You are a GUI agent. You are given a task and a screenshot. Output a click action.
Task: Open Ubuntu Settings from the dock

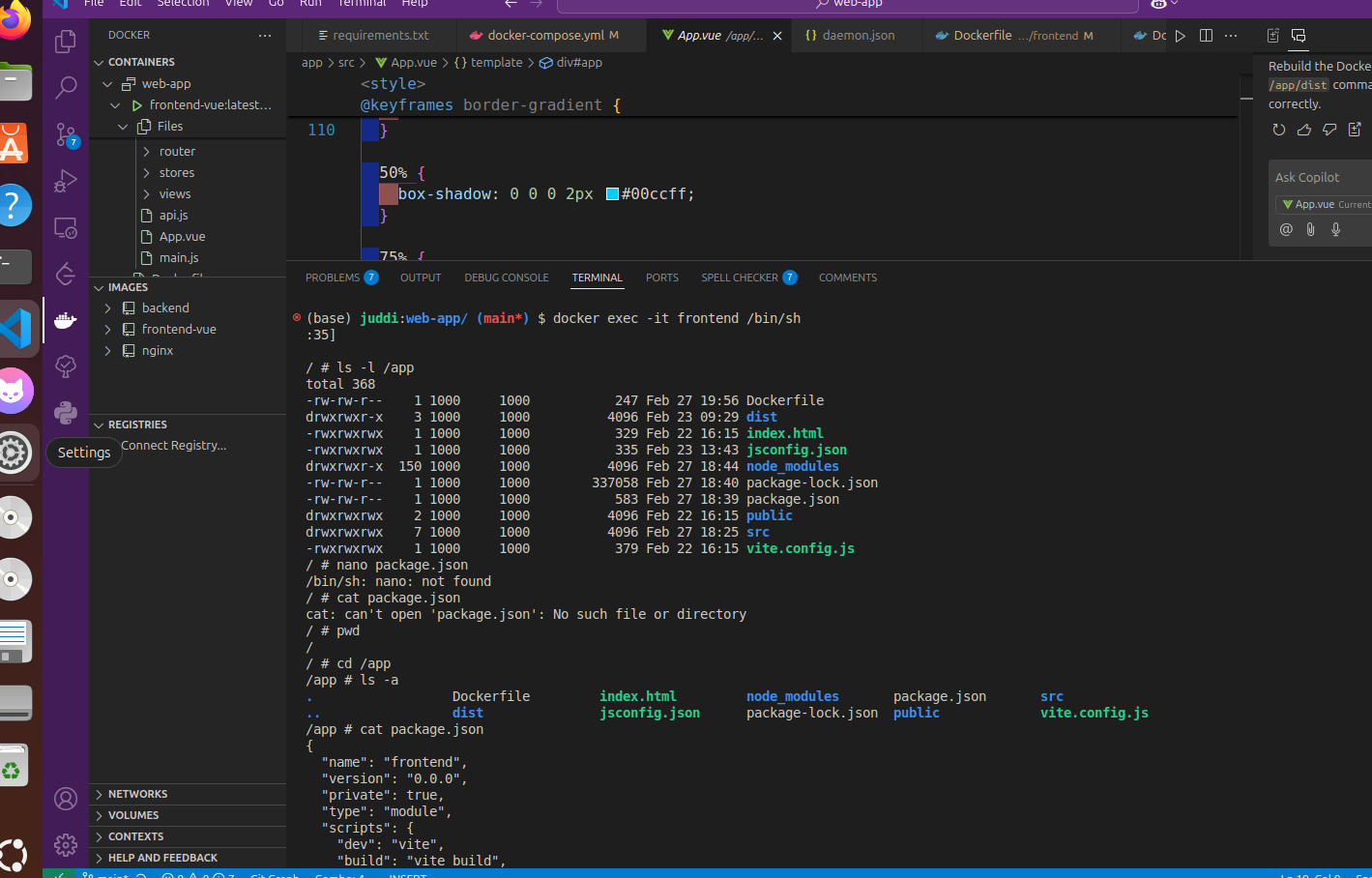[14, 453]
